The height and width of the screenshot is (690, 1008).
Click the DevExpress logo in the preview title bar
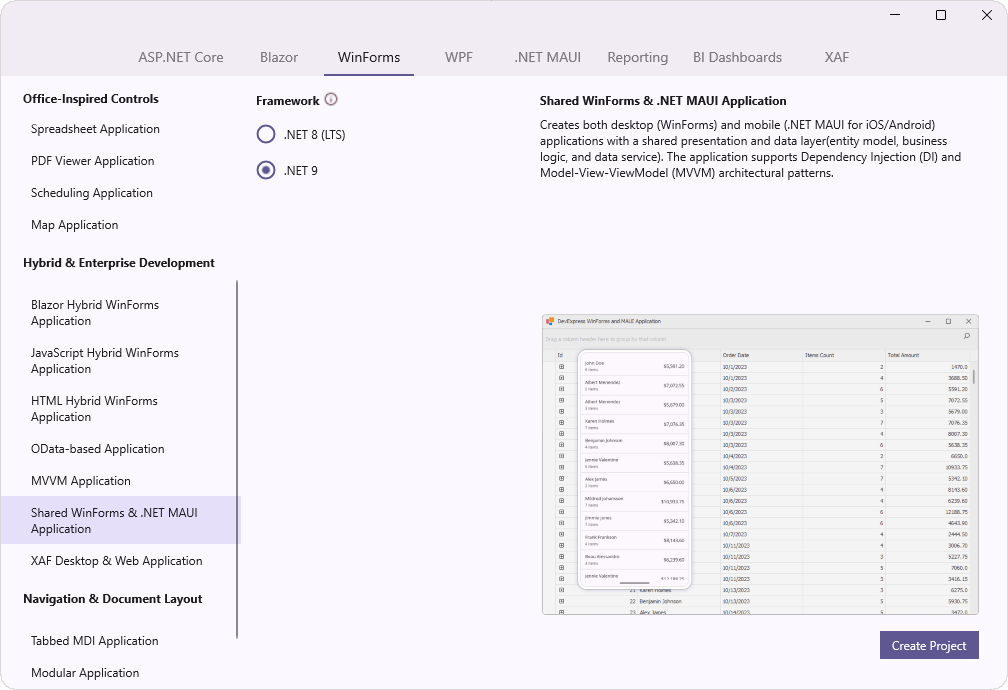pos(549,321)
